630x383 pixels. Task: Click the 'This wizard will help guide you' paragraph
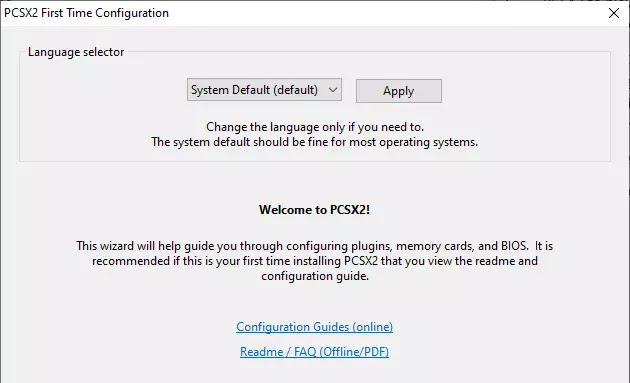[315, 261]
